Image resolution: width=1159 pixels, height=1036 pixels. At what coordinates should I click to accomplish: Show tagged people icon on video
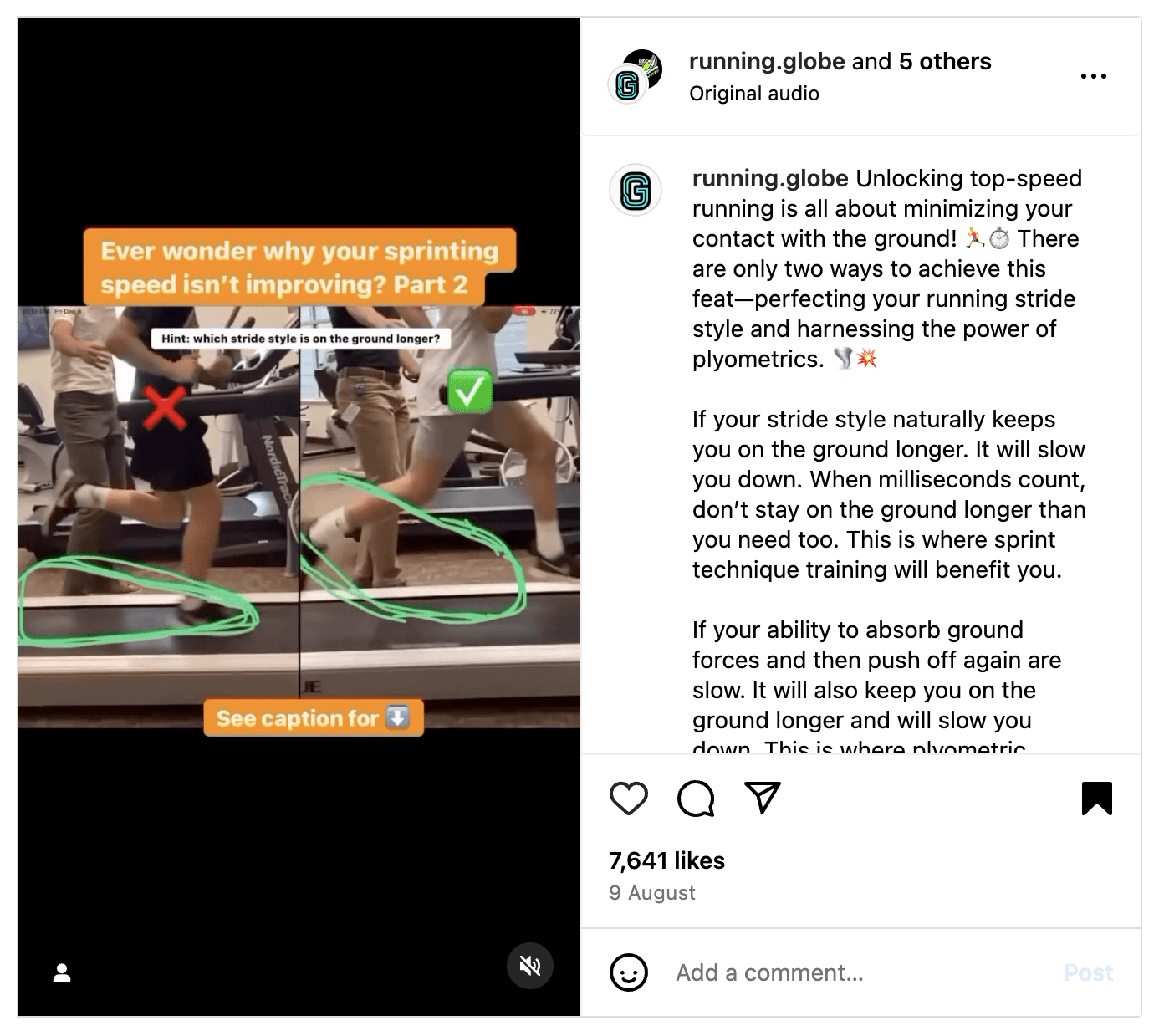point(62,972)
